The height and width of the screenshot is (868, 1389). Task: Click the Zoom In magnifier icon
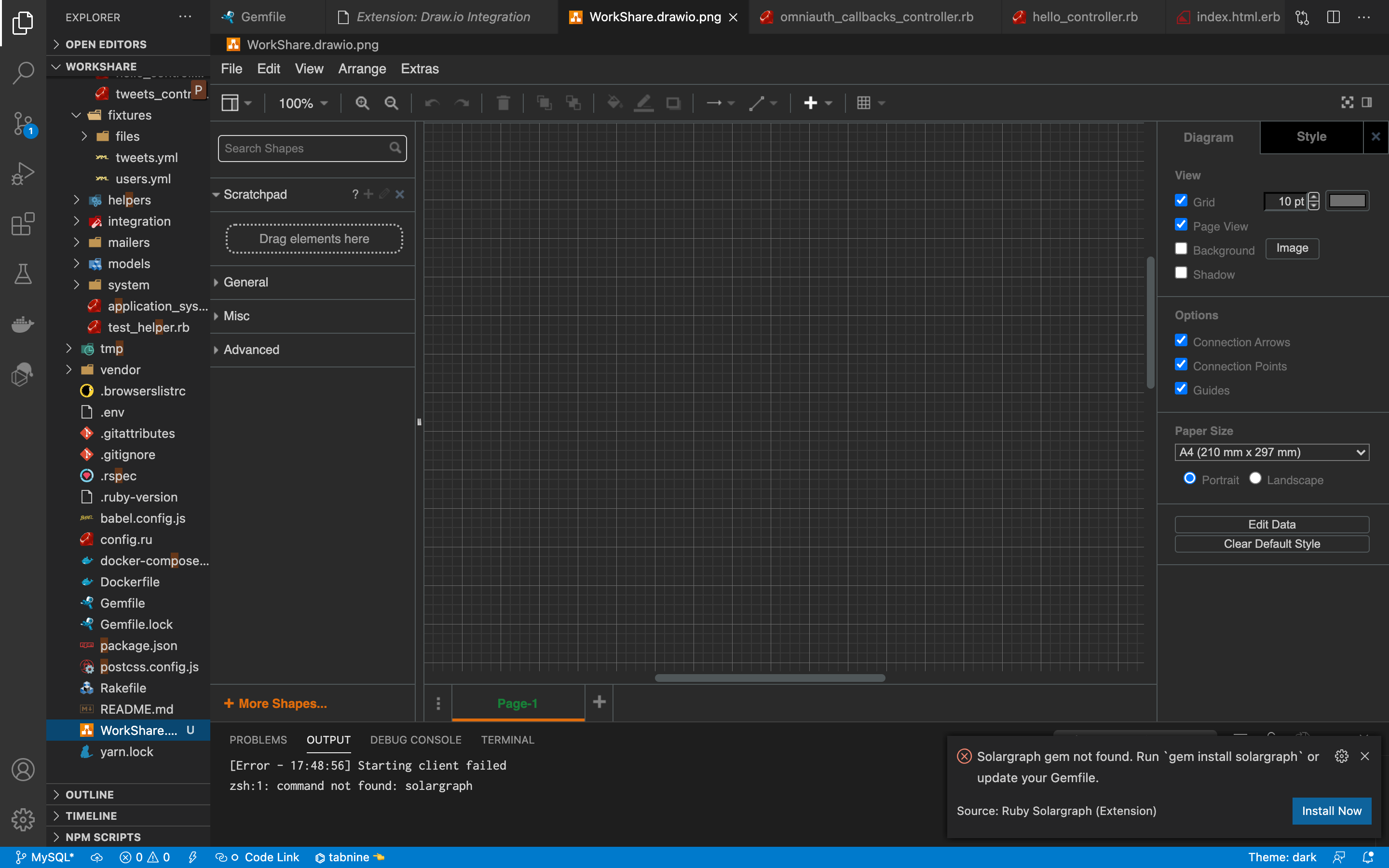[362, 103]
